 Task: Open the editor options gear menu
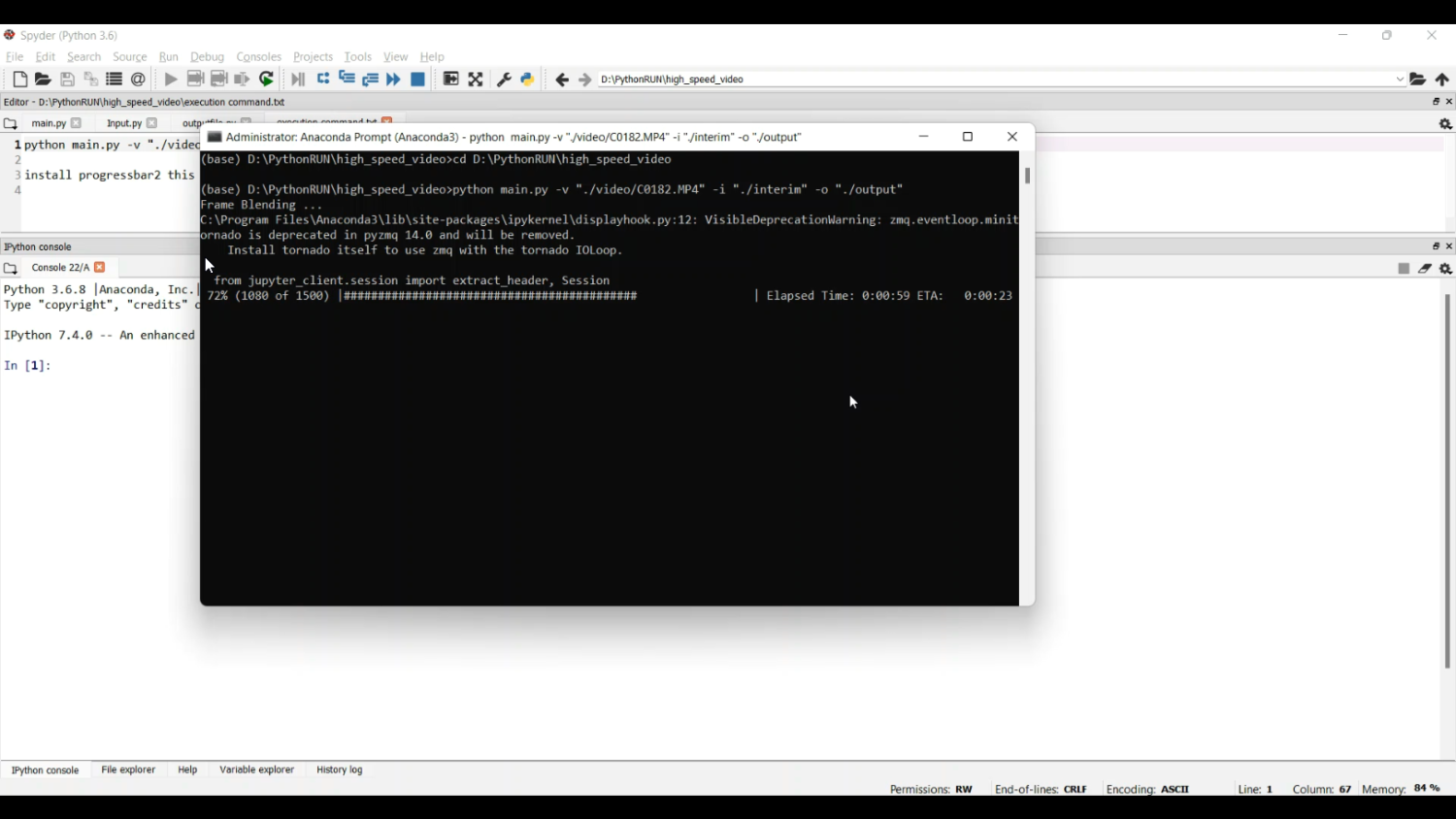[x=1445, y=124]
